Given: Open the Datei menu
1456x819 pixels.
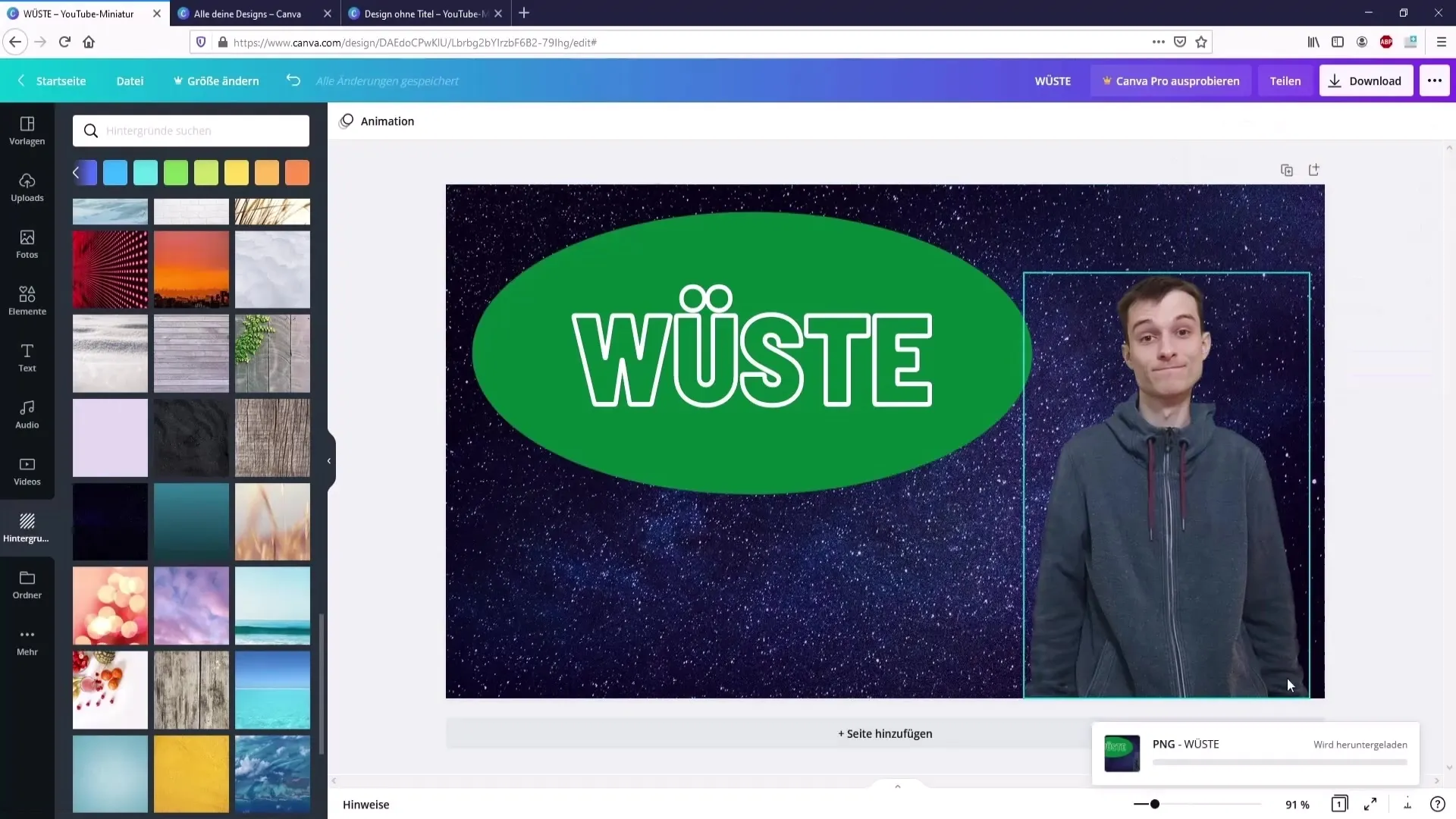Looking at the screenshot, I should tap(130, 81).
